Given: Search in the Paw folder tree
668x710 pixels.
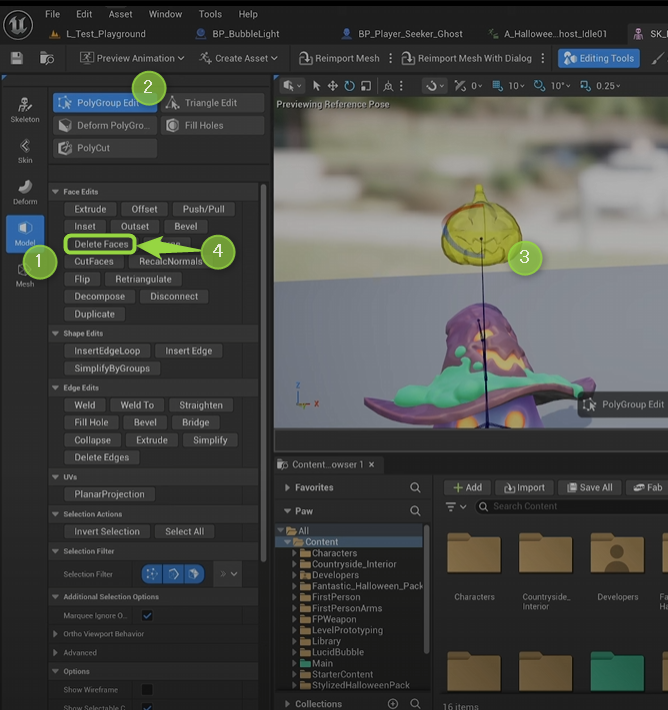Looking at the screenshot, I should pyautogui.click(x=415, y=511).
